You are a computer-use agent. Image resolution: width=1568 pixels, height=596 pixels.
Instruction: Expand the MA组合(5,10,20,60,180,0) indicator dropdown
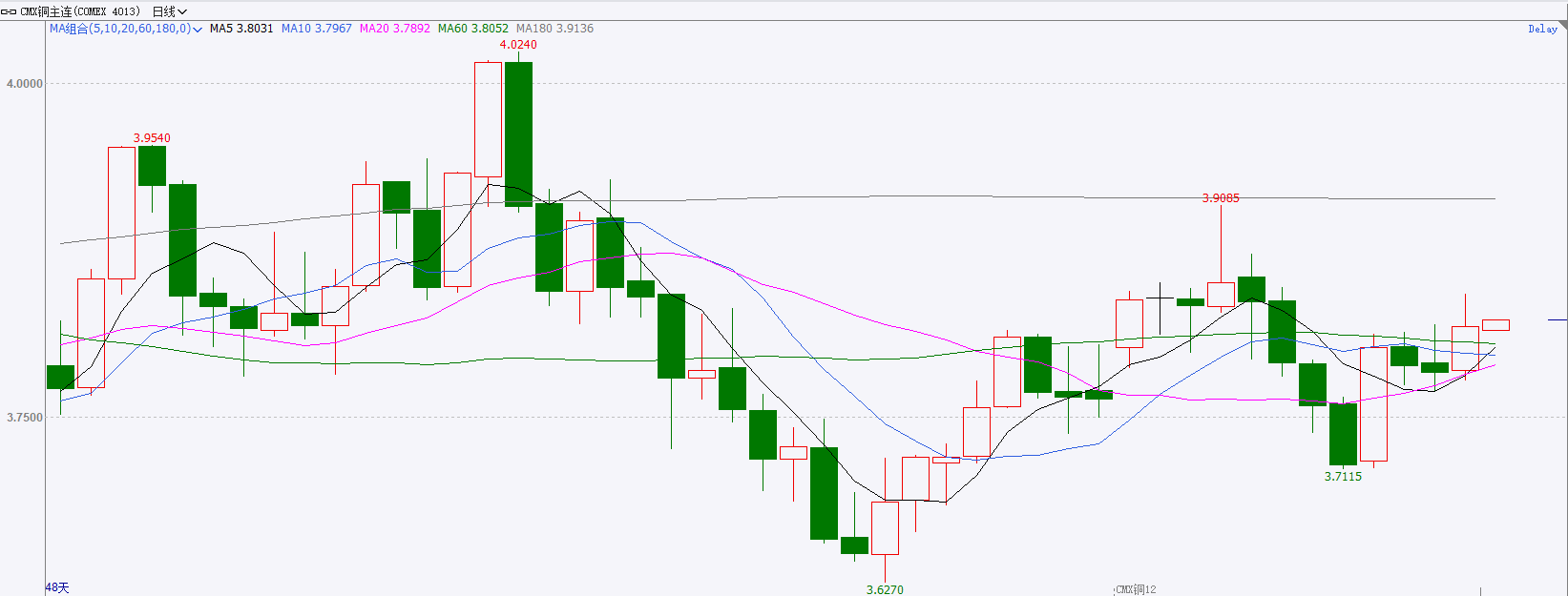point(125,29)
